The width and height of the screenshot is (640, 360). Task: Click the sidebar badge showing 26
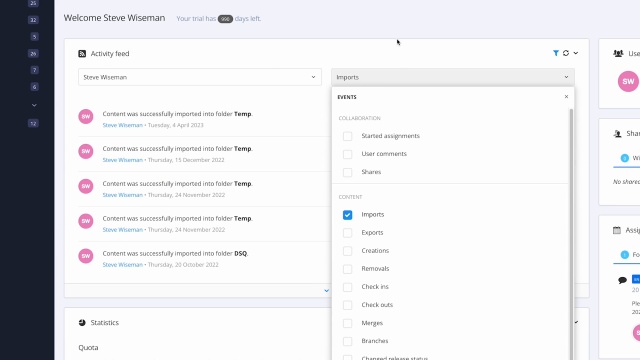pos(33,53)
